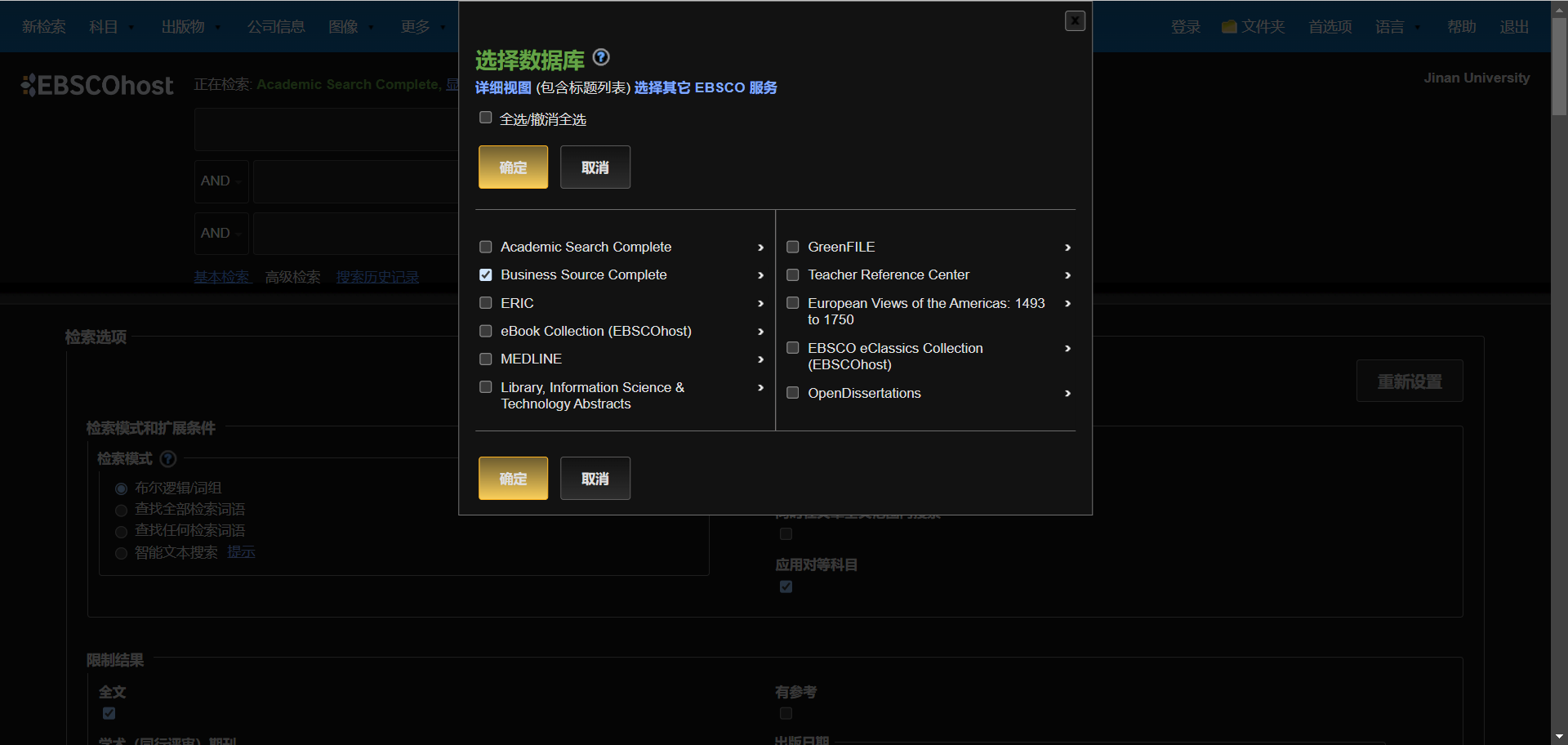Toggle 有参考 checkbox
Screen dimensions: 1568x745
coord(786,713)
